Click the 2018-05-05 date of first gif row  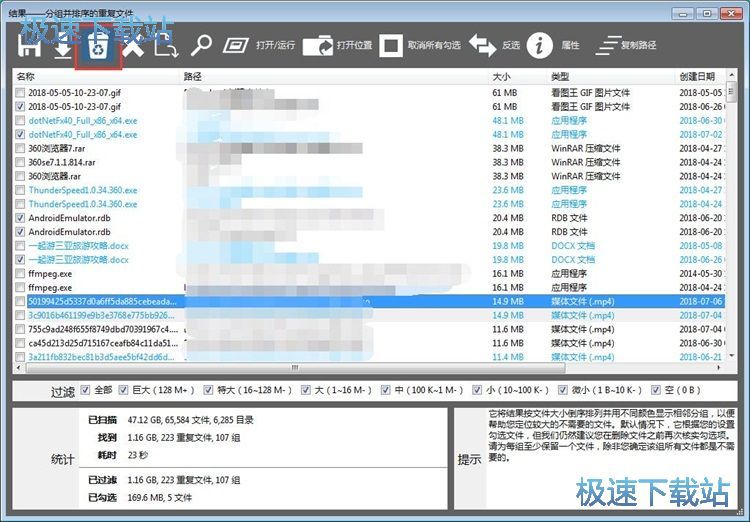coord(702,93)
